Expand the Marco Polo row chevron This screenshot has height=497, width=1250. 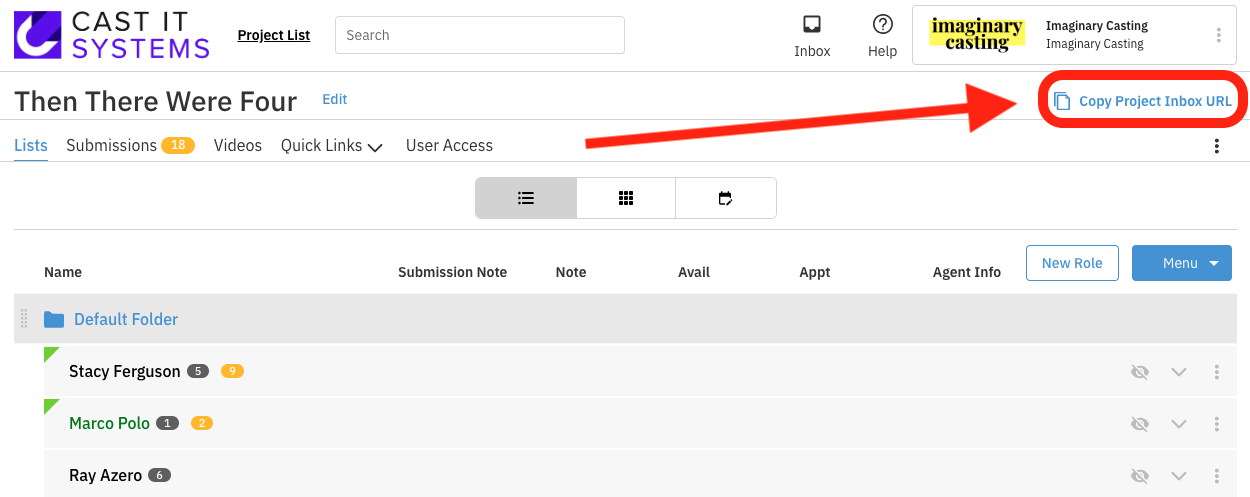(1178, 424)
